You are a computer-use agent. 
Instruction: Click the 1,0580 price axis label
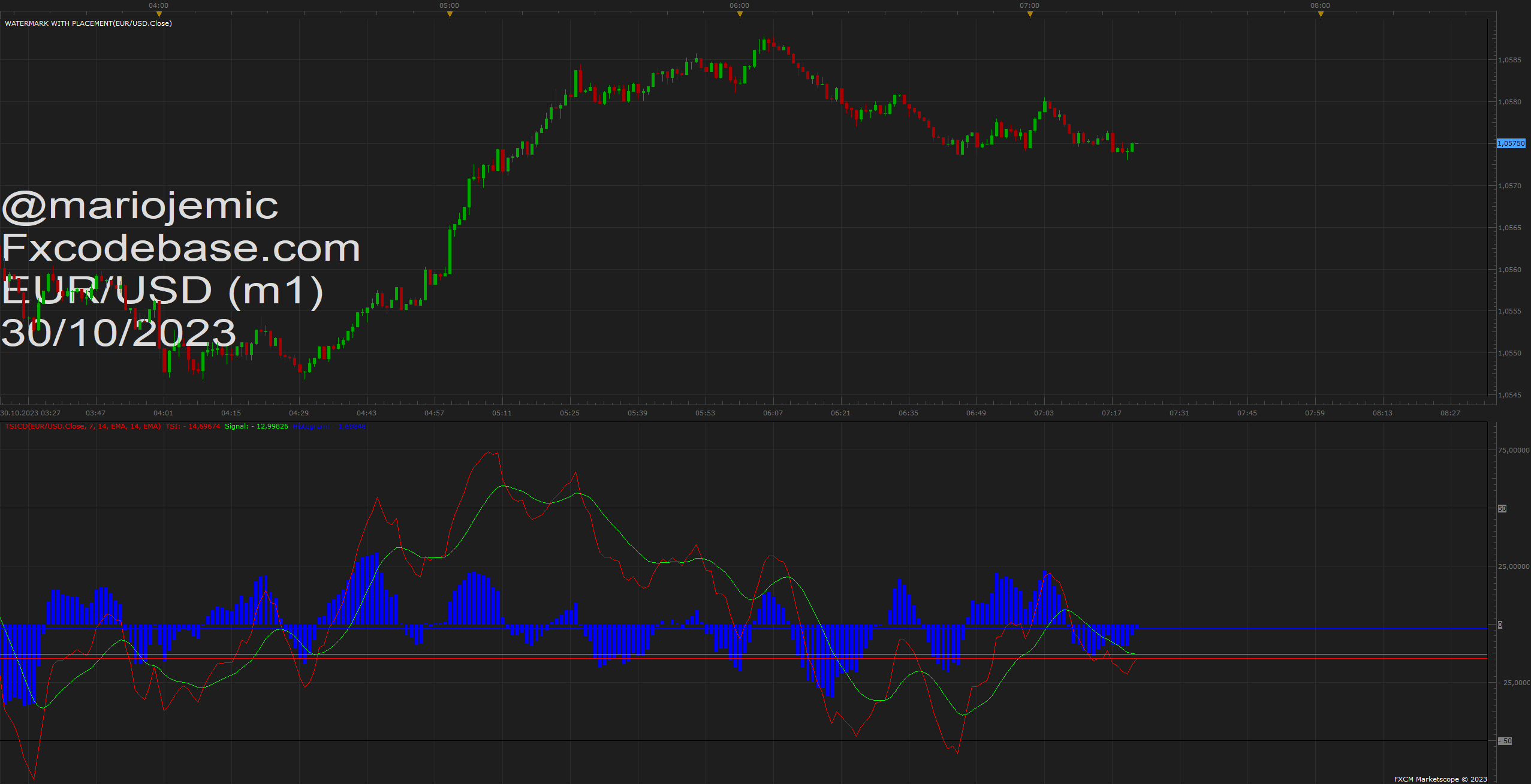1509,102
